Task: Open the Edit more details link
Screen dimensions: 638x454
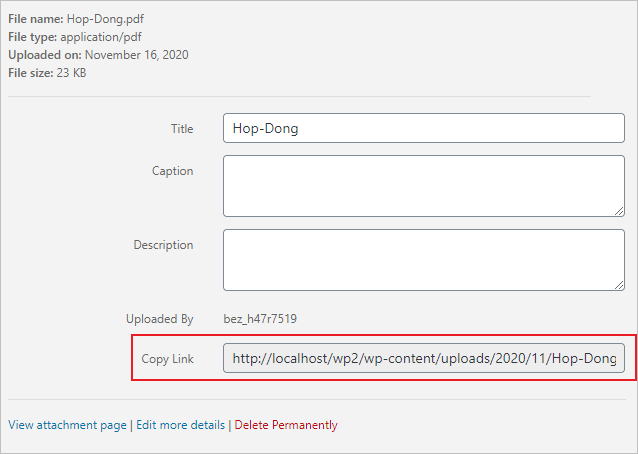Action: 180,425
